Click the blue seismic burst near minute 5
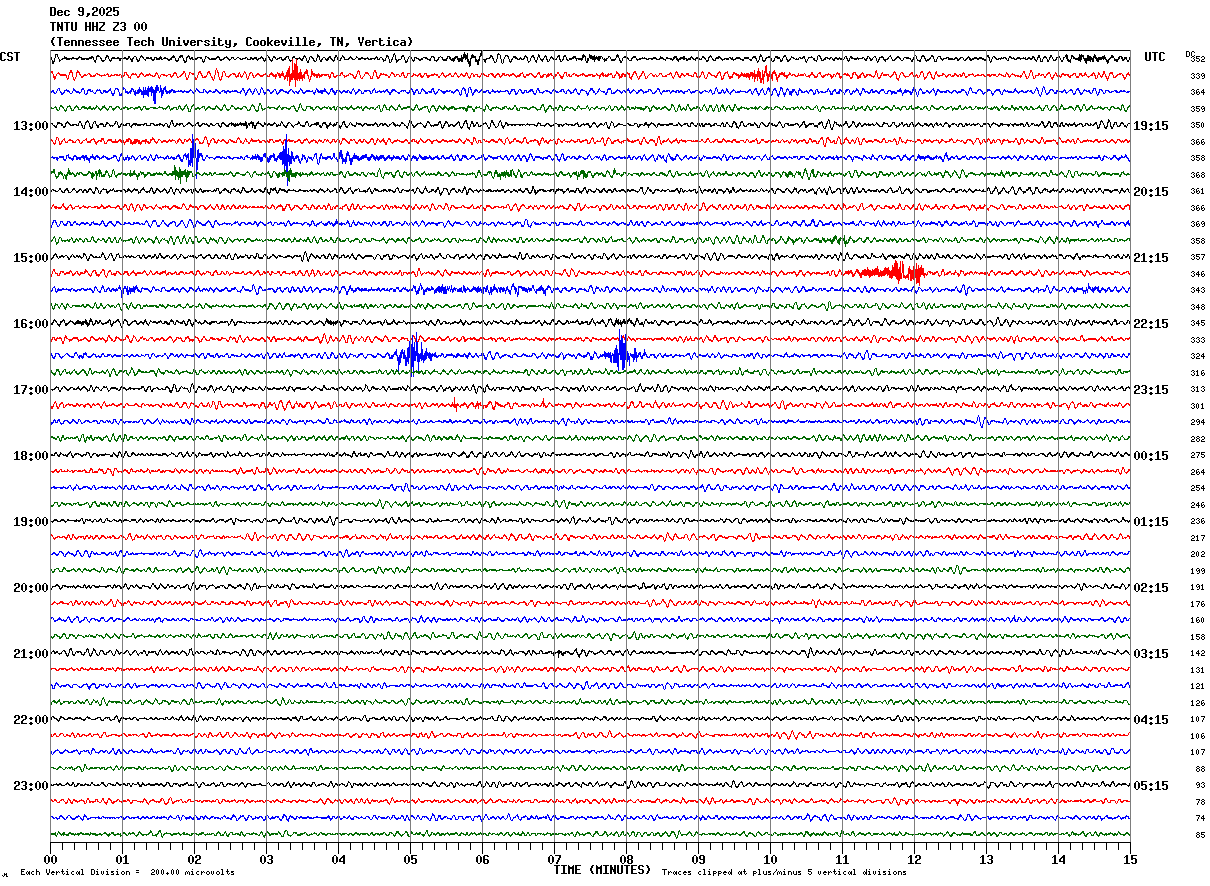 click(x=412, y=354)
